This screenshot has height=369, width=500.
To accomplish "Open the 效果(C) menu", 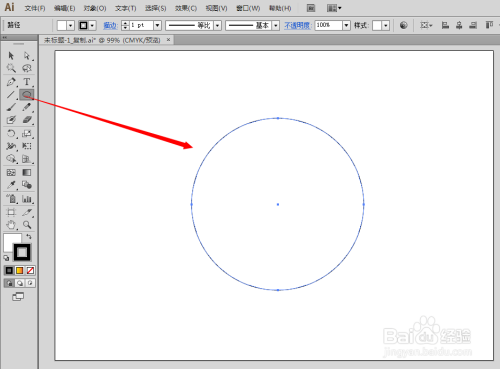I will click(186, 8).
